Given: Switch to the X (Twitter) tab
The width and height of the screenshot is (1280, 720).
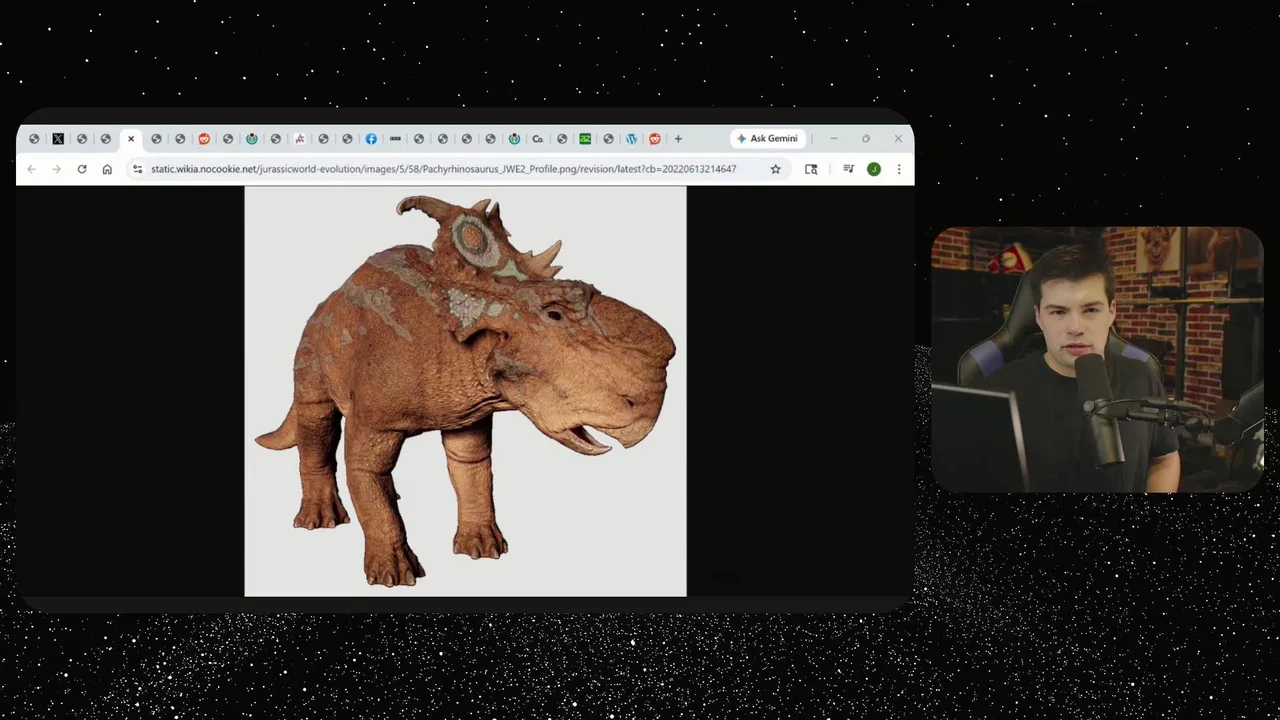Looking at the screenshot, I should (x=58, y=139).
